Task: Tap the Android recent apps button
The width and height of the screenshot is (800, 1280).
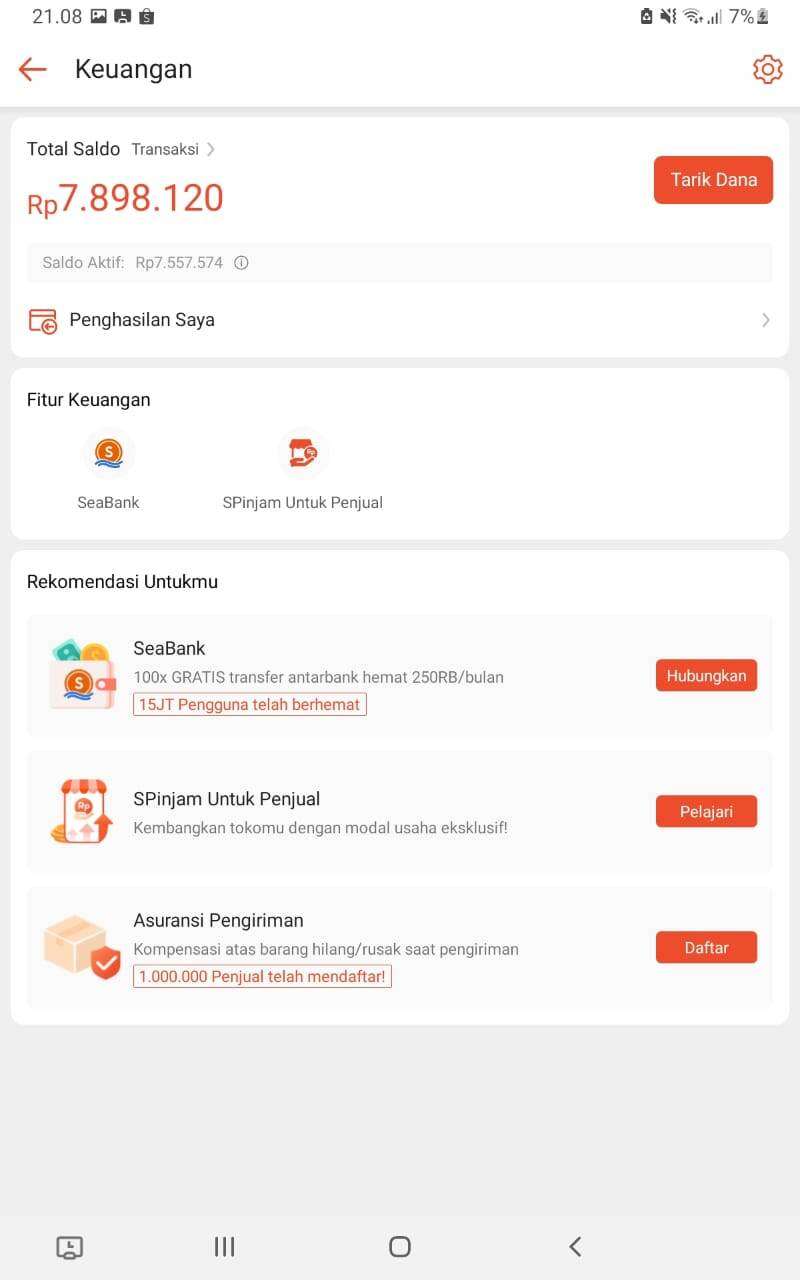Action: (x=224, y=1246)
